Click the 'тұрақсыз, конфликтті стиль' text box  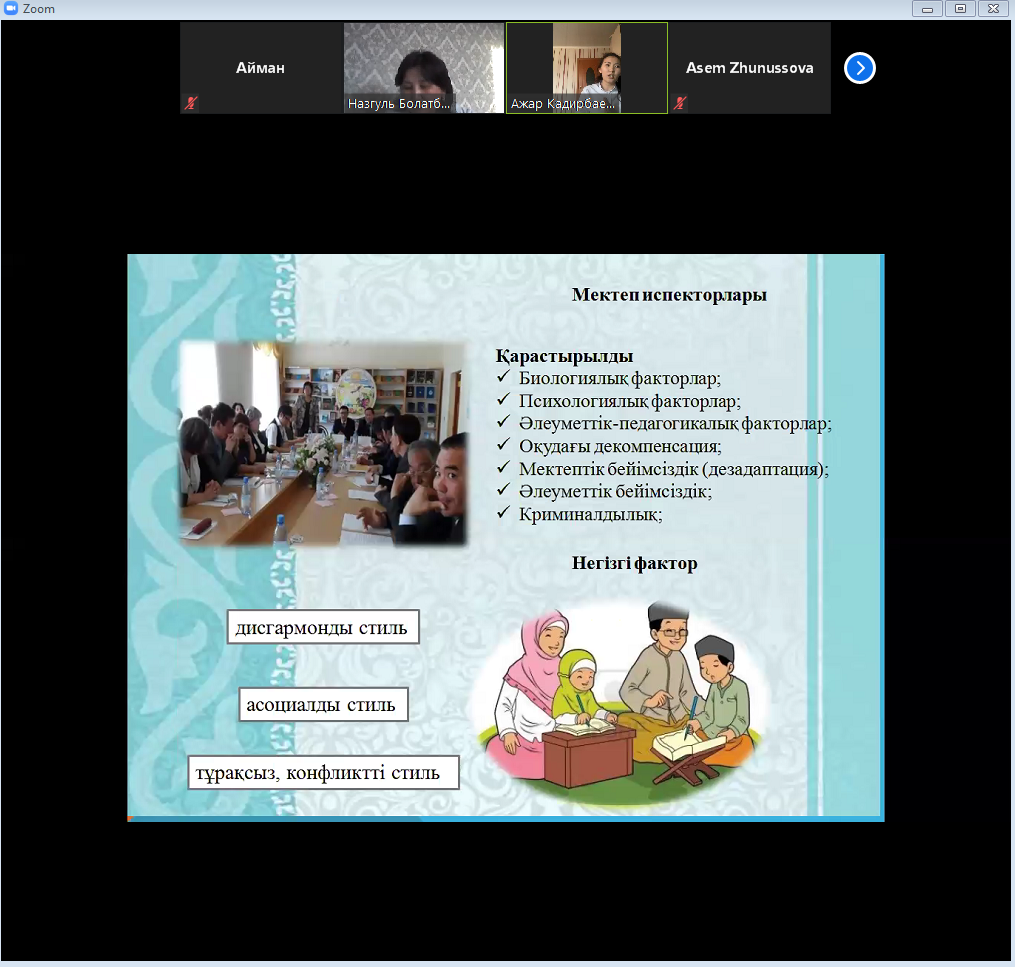pyautogui.click(x=322, y=773)
